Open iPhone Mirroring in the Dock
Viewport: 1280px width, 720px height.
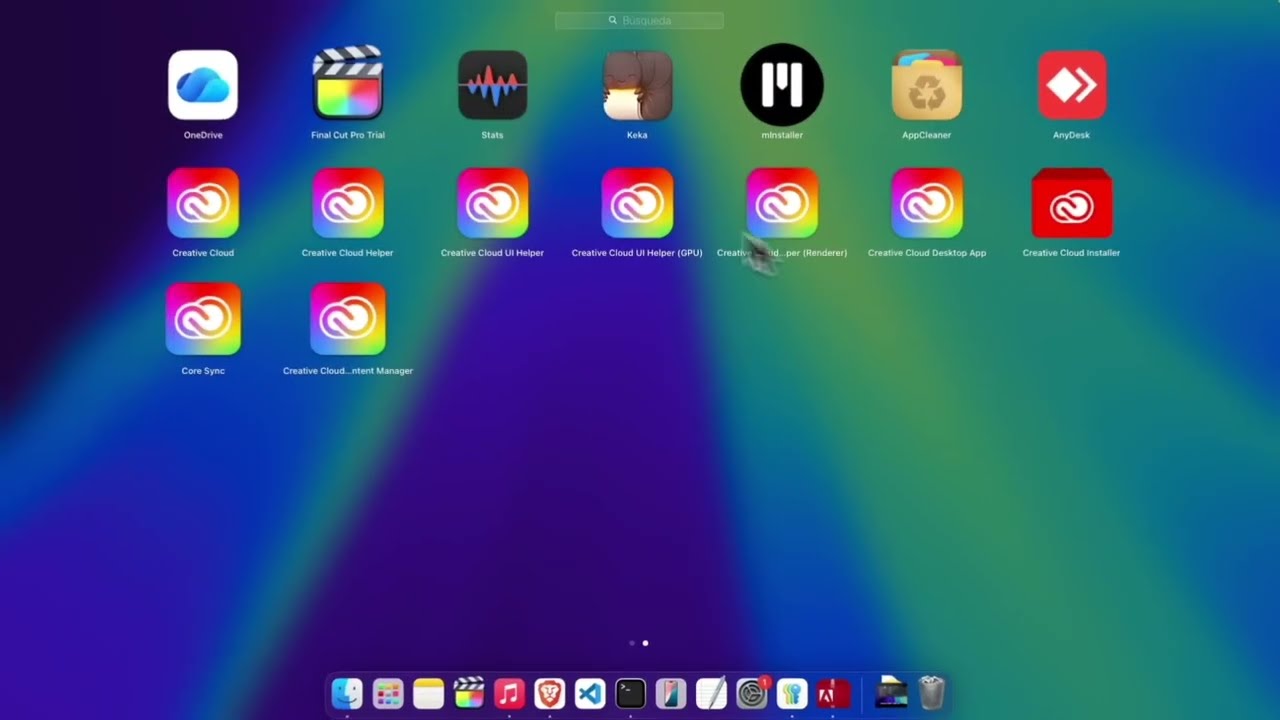click(671, 693)
